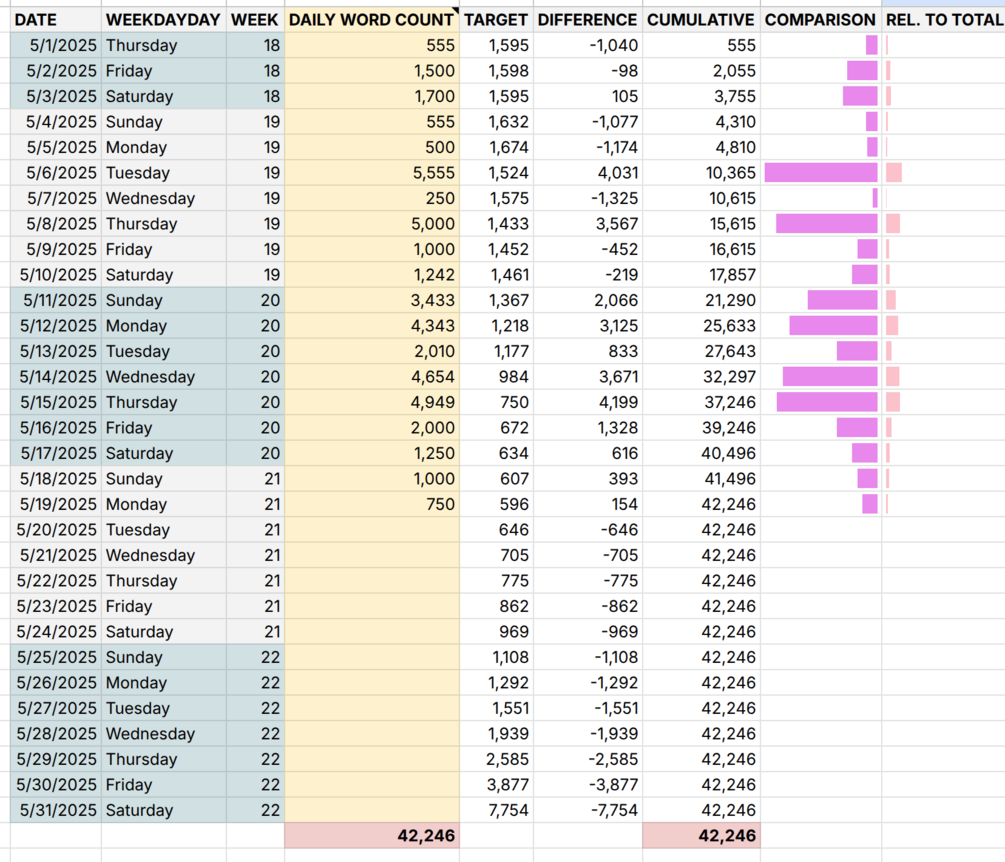Click the weekday cell for 5/30/2025

(x=163, y=785)
